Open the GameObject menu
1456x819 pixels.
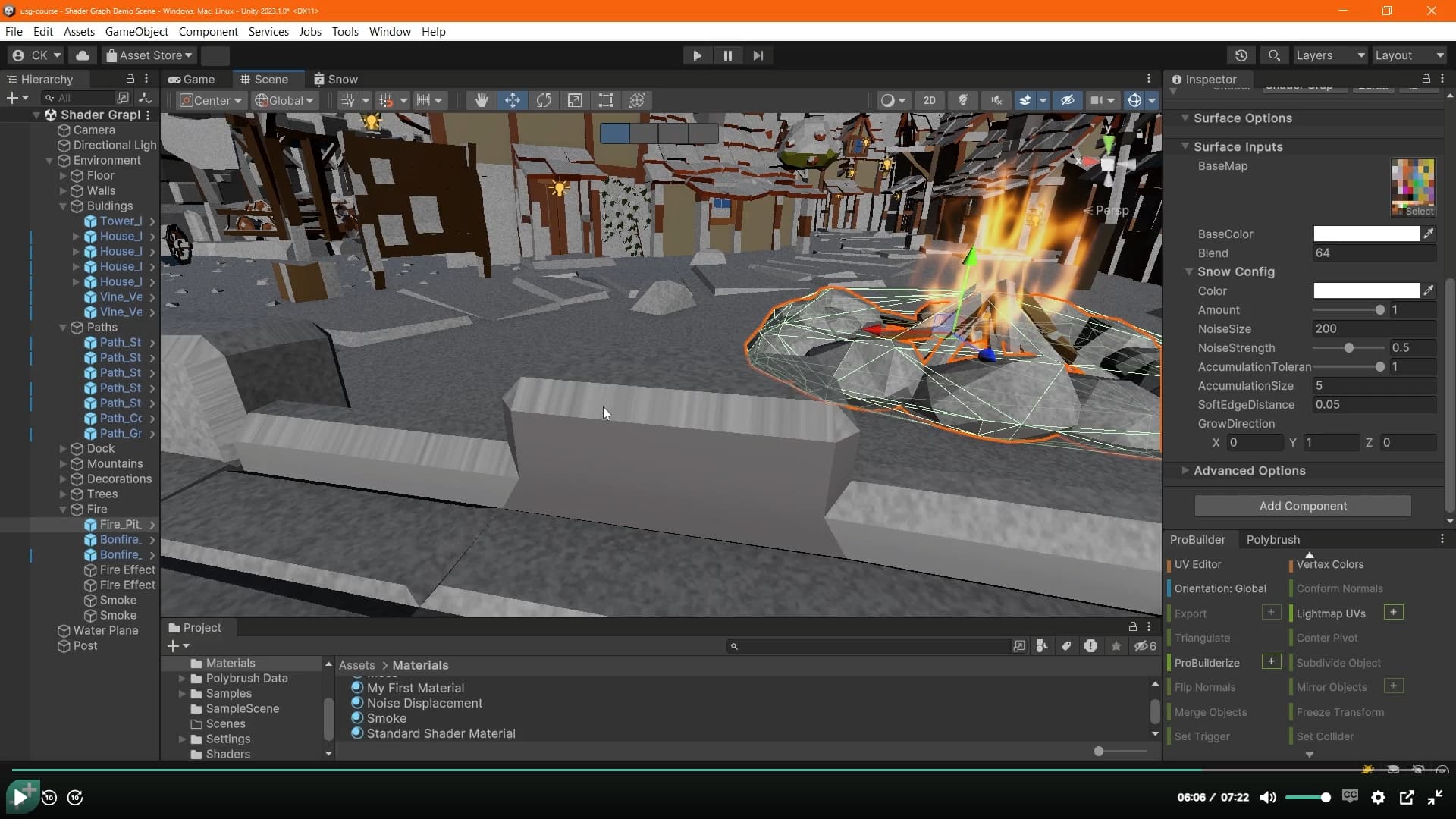point(136,31)
